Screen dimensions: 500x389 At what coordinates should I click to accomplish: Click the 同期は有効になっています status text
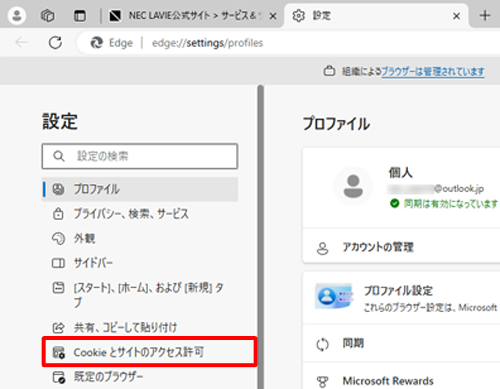tap(451, 203)
